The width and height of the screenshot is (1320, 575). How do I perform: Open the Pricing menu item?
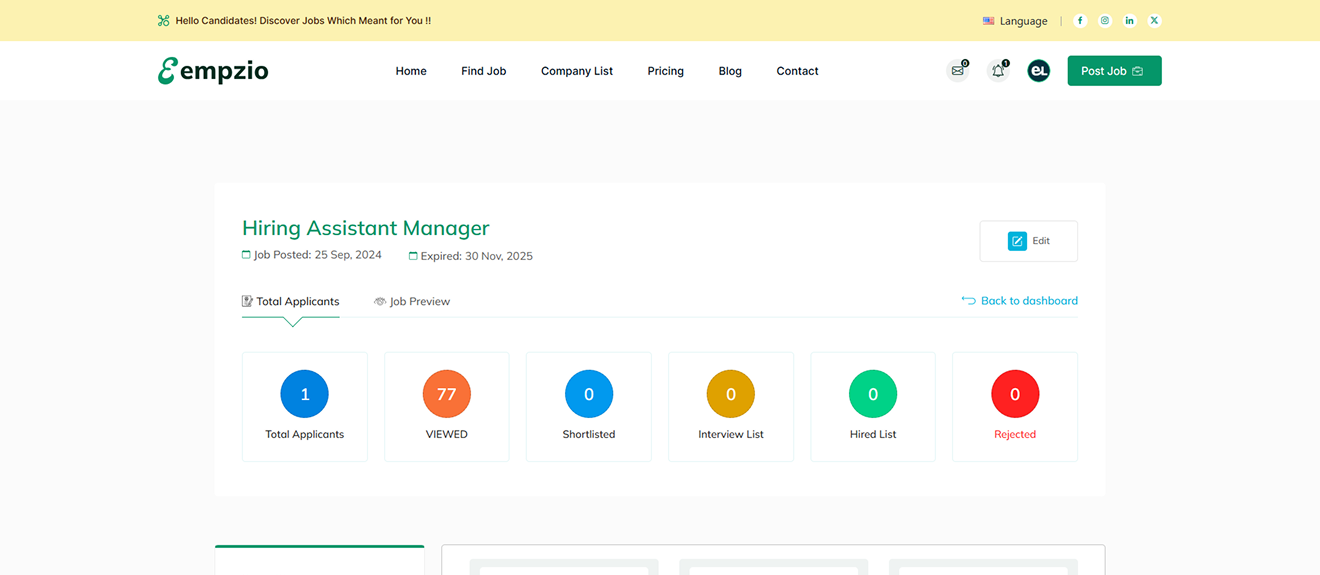pos(666,71)
